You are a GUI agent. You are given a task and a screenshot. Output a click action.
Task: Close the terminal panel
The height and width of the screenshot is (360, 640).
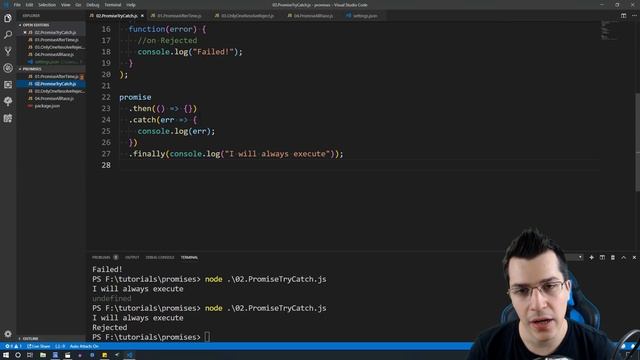pos(634,258)
